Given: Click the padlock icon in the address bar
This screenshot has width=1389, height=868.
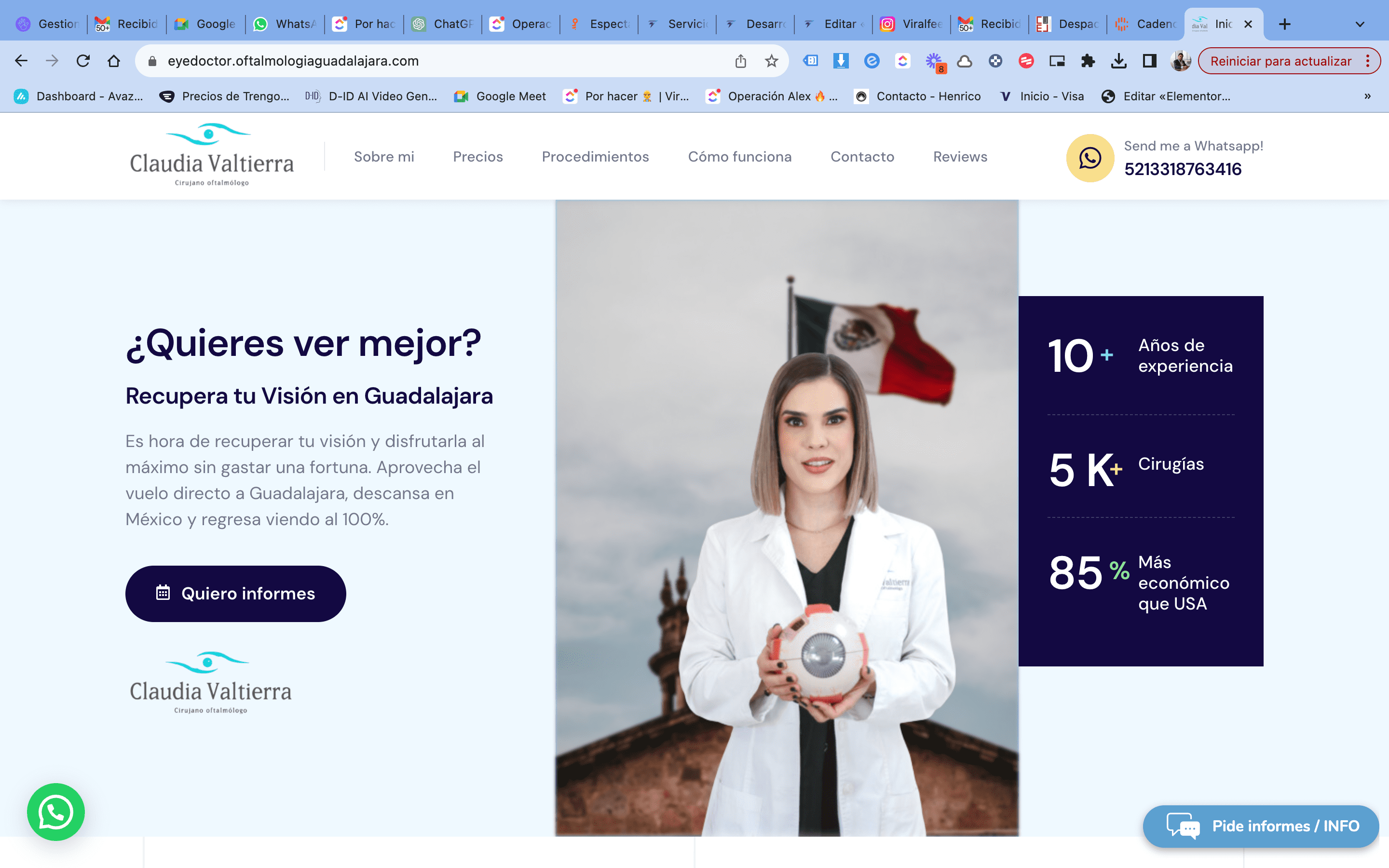Looking at the screenshot, I should point(152,60).
